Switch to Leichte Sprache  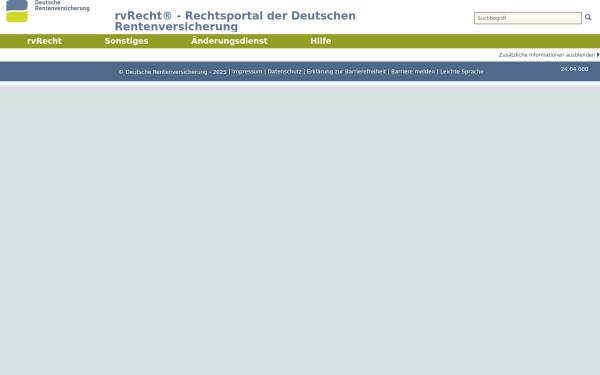point(462,72)
